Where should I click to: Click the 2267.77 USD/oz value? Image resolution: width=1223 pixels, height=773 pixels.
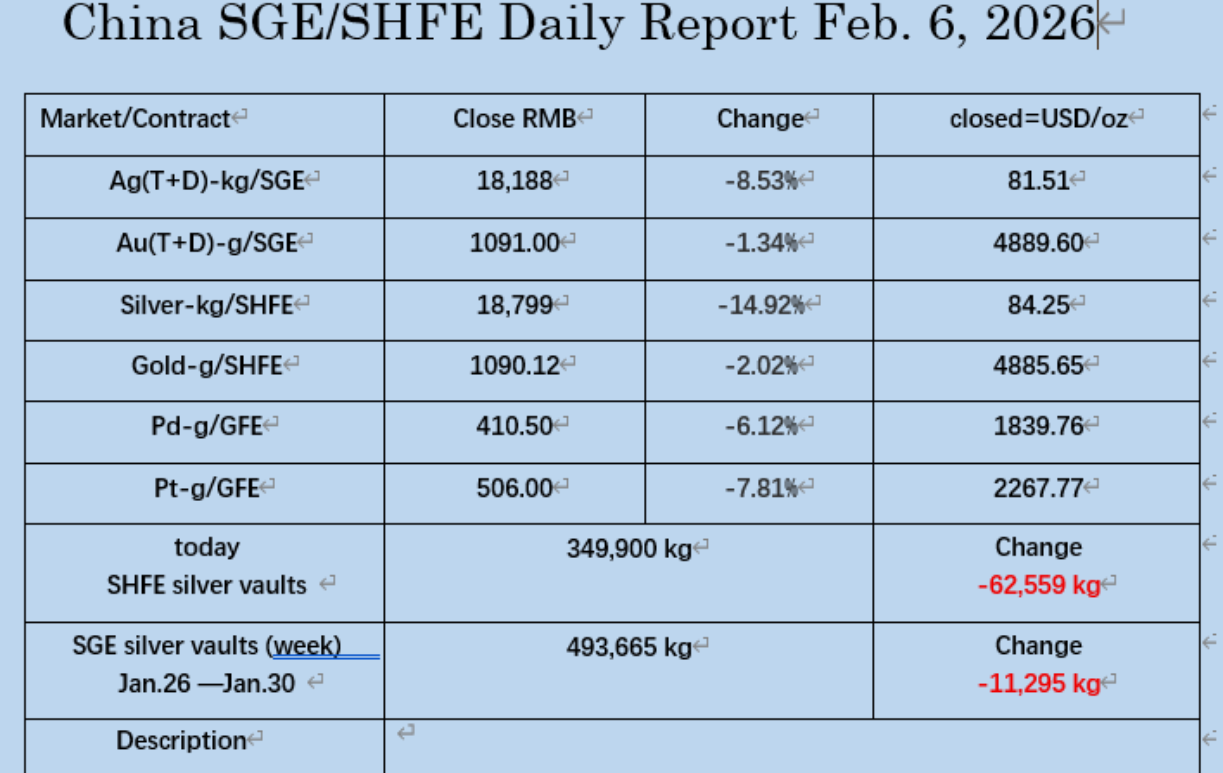[x=1038, y=488]
